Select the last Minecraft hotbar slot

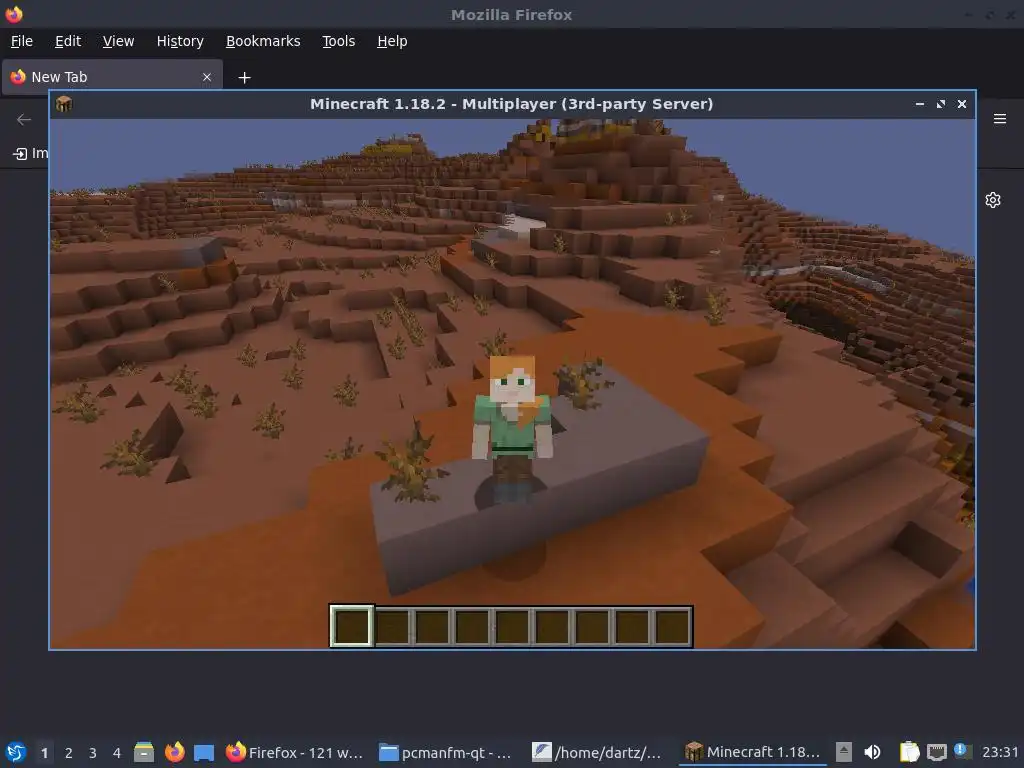[672, 626]
